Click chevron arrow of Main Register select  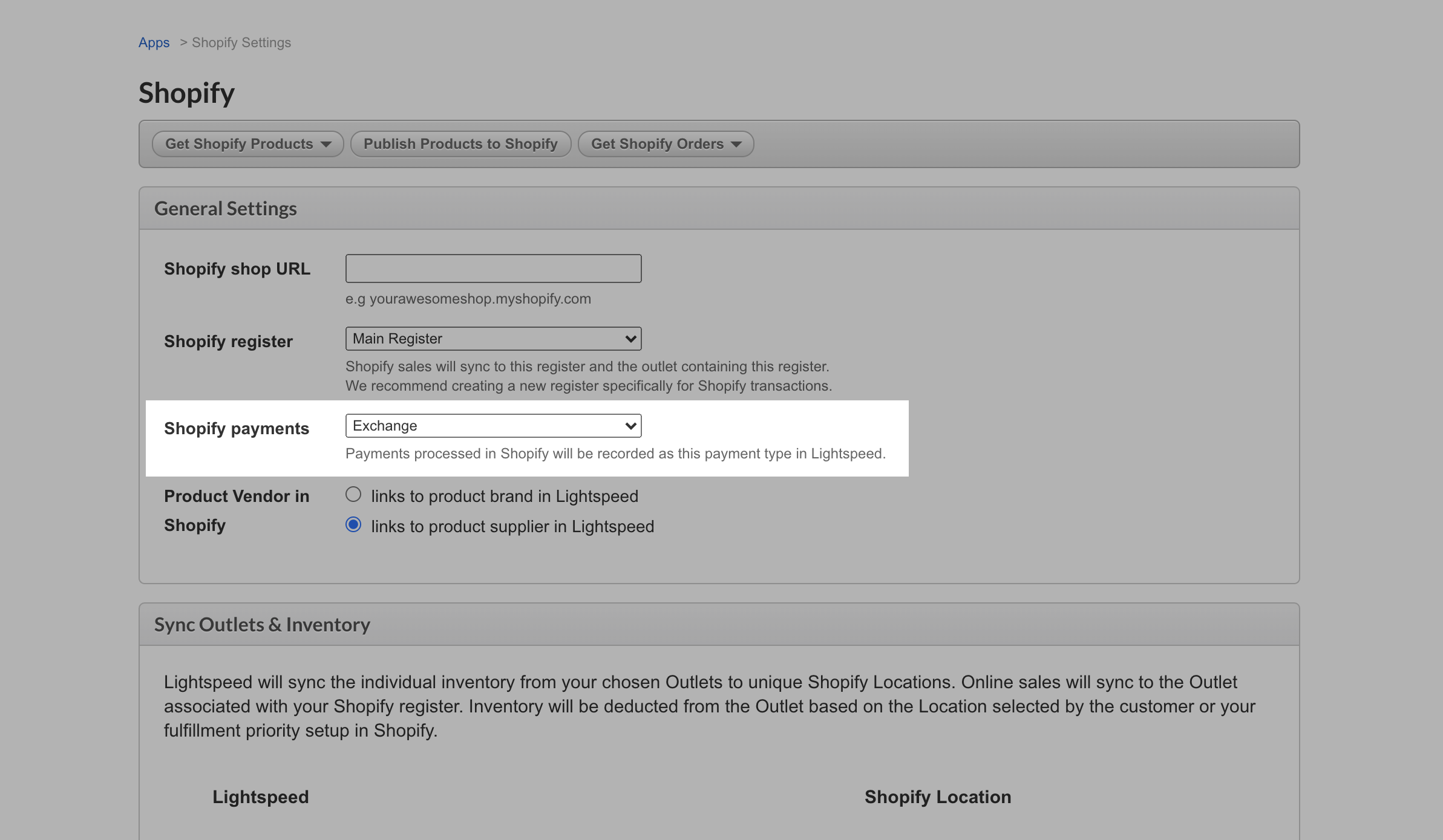[x=630, y=339]
